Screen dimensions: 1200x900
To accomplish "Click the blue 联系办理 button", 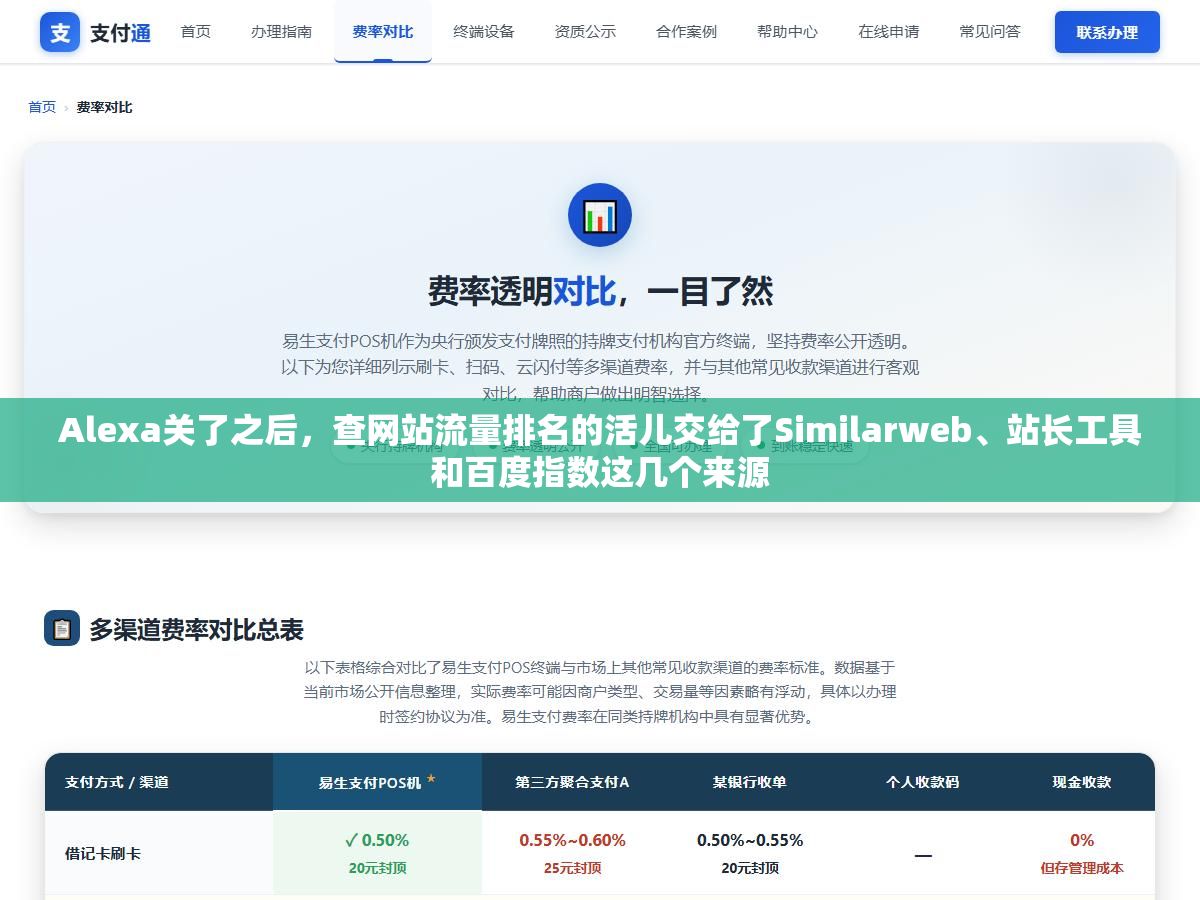I will (1107, 32).
